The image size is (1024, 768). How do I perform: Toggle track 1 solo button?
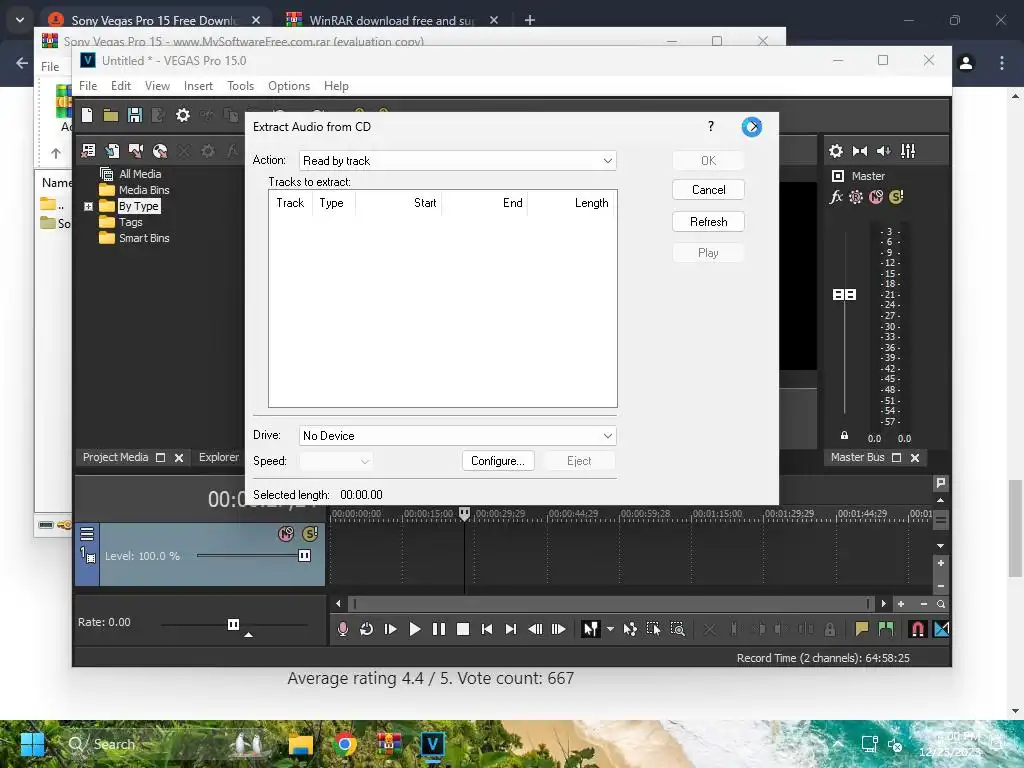tap(310, 534)
